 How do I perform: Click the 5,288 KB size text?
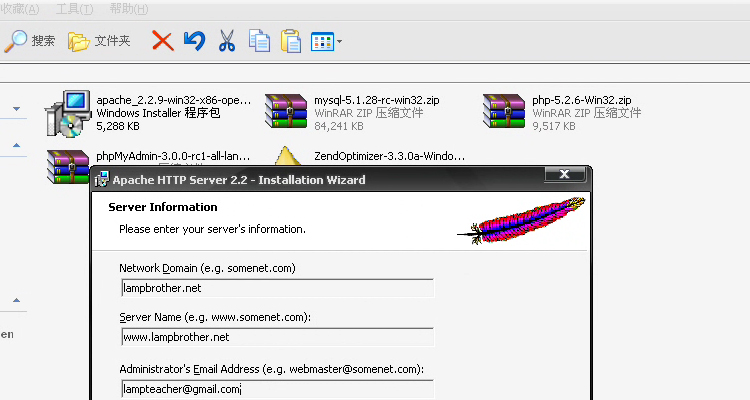click(118, 126)
